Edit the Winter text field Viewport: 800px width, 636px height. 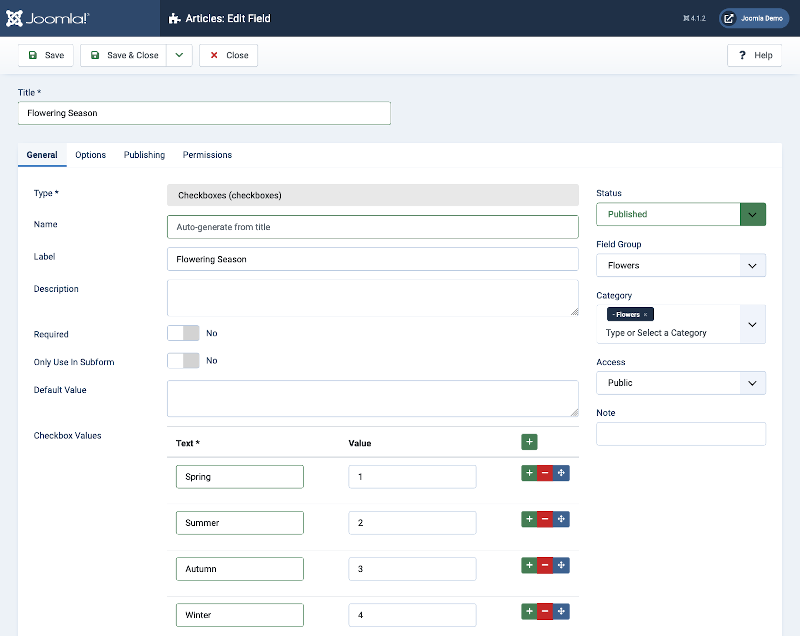pyautogui.click(x=240, y=615)
